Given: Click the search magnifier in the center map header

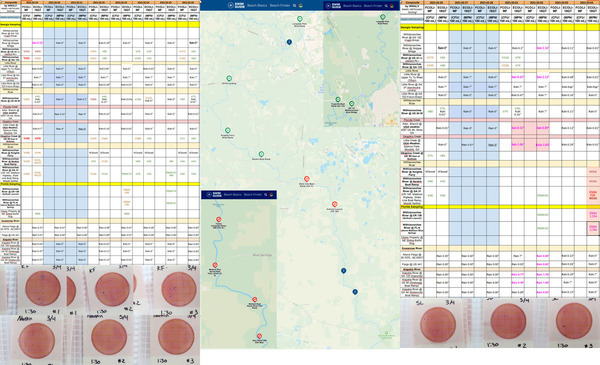Looking at the screenshot, I should tap(294, 6).
